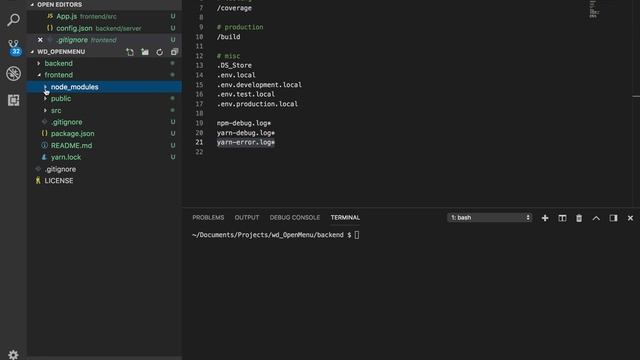Collapse all folders in explorer
This screenshot has height=360, width=640.
click(174, 52)
